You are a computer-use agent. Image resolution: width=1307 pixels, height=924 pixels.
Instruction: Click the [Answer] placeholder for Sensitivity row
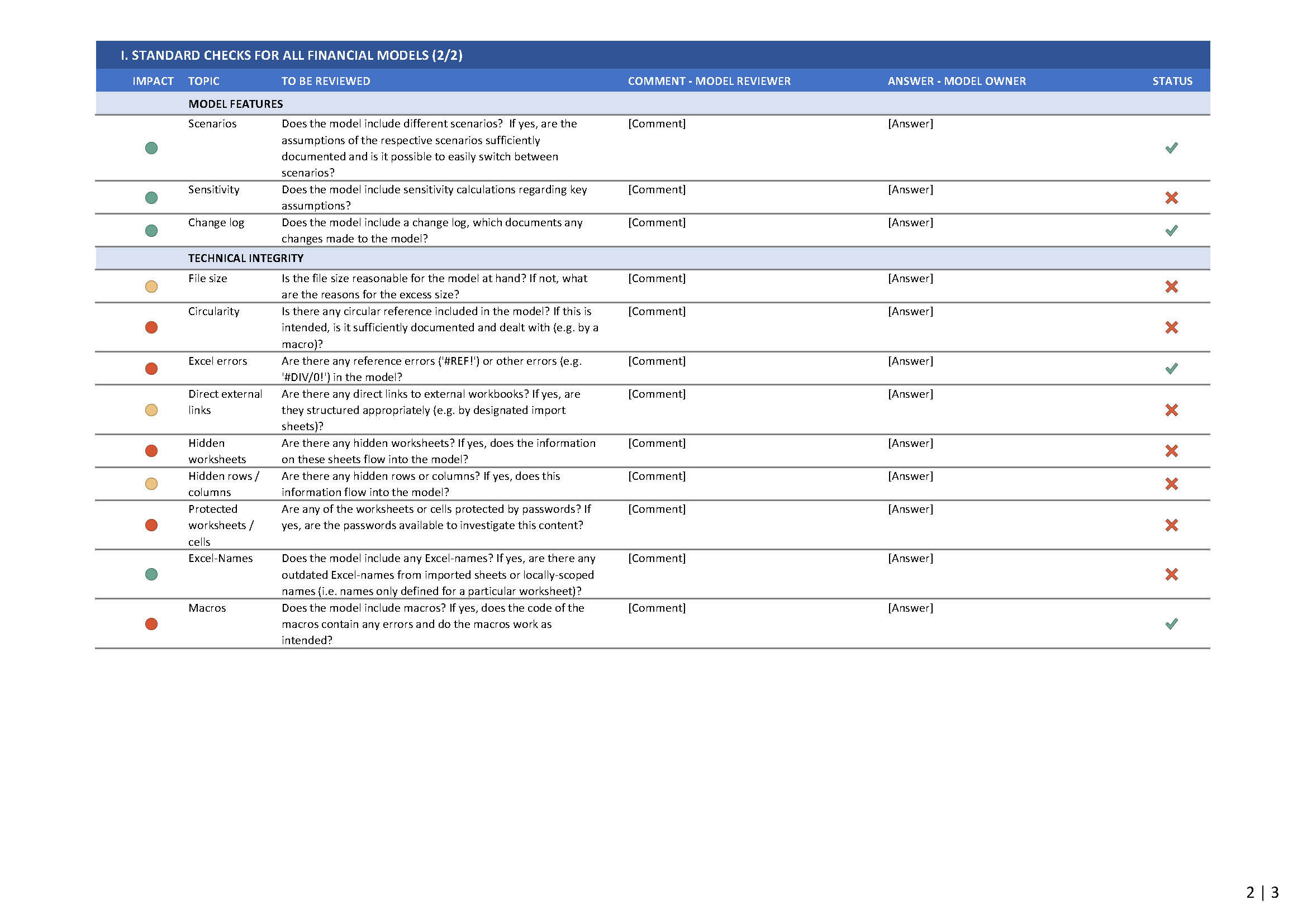(909, 189)
